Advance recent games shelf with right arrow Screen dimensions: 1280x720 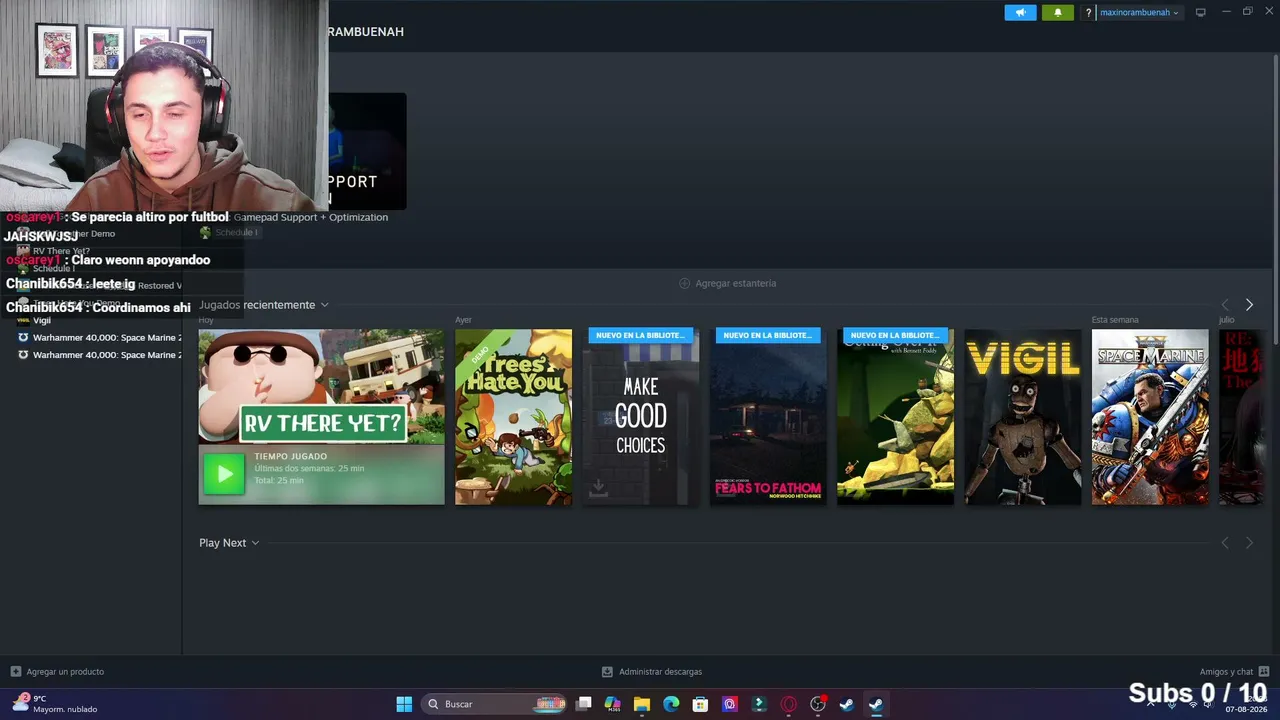click(1249, 305)
